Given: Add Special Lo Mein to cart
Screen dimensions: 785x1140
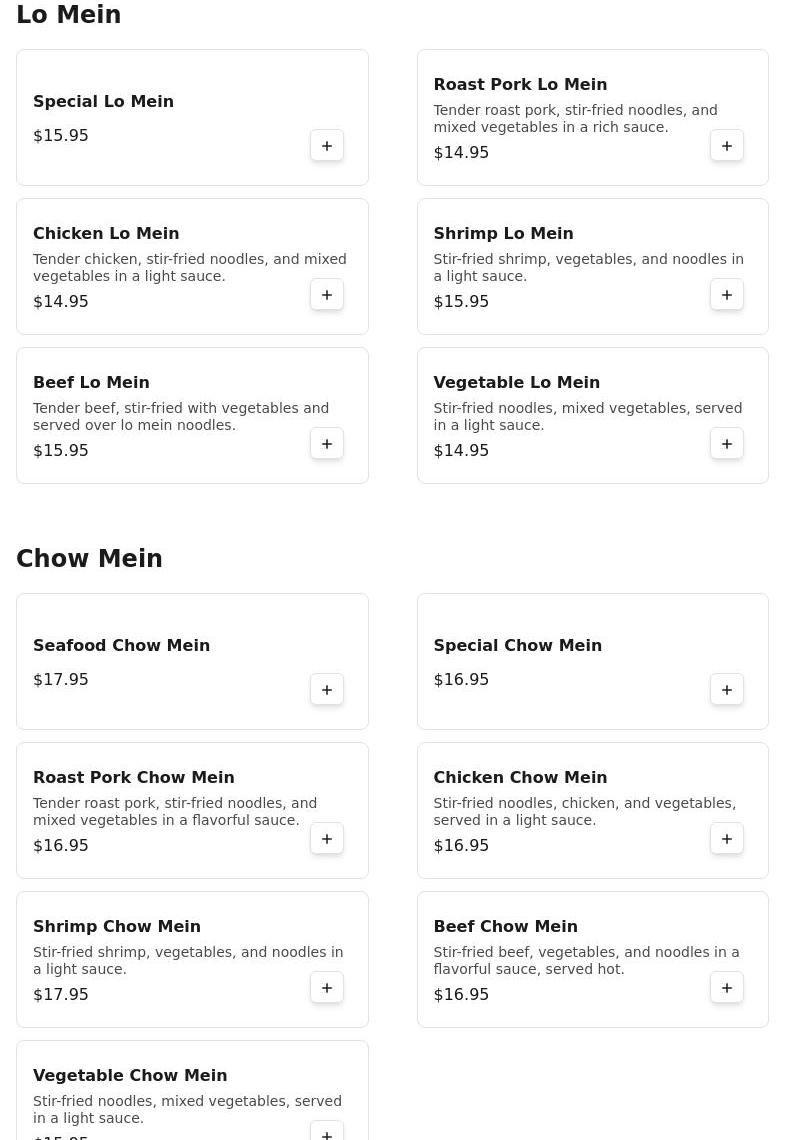Looking at the screenshot, I should click(327, 146).
